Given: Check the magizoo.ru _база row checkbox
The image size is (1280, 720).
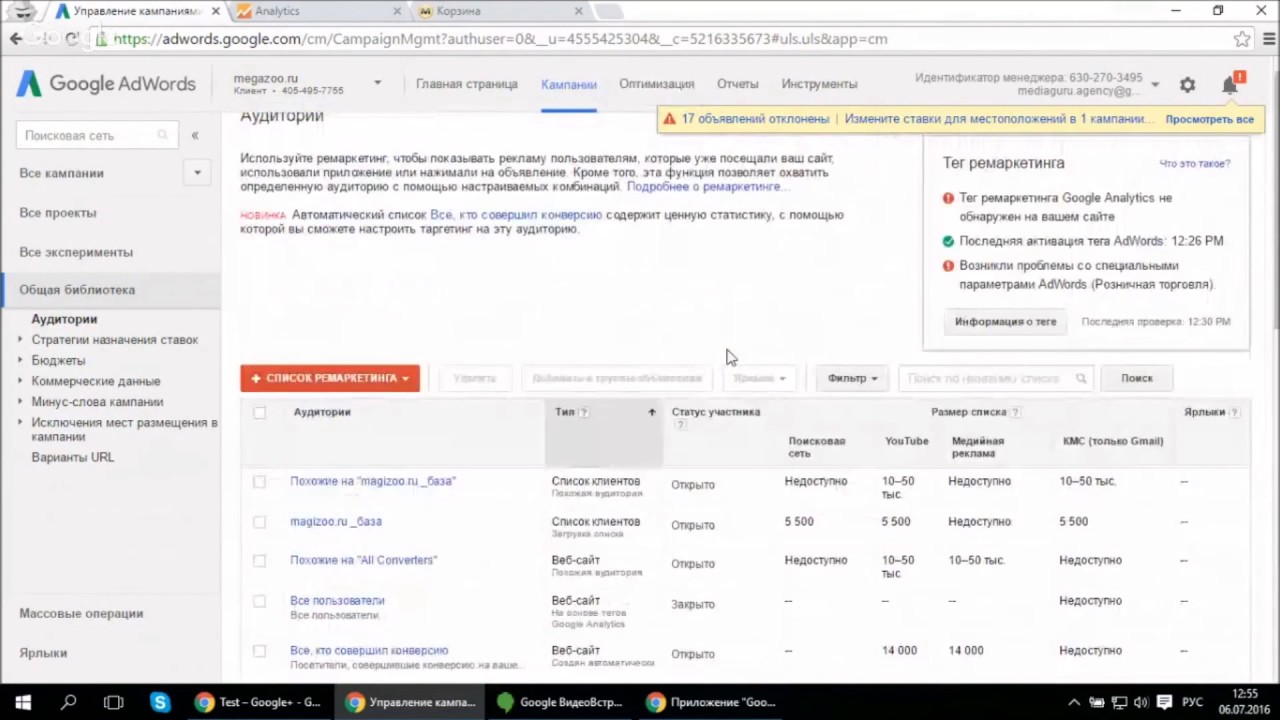Looking at the screenshot, I should point(260,521).
